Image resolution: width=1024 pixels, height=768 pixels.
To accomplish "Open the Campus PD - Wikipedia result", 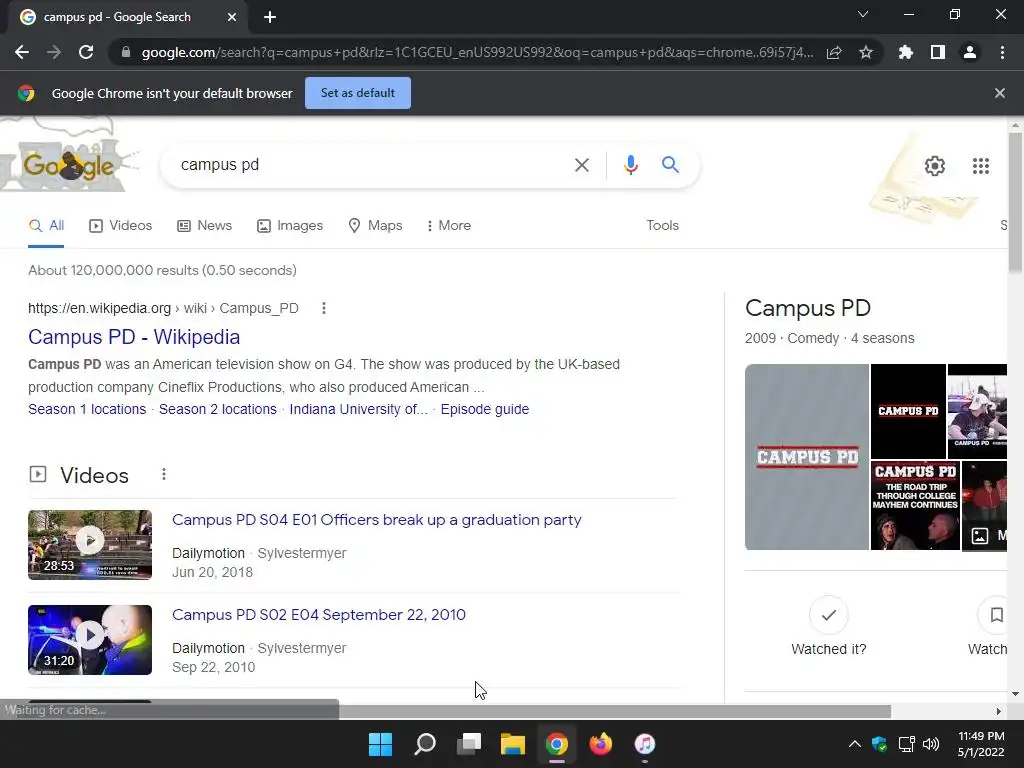I will 134,337.
